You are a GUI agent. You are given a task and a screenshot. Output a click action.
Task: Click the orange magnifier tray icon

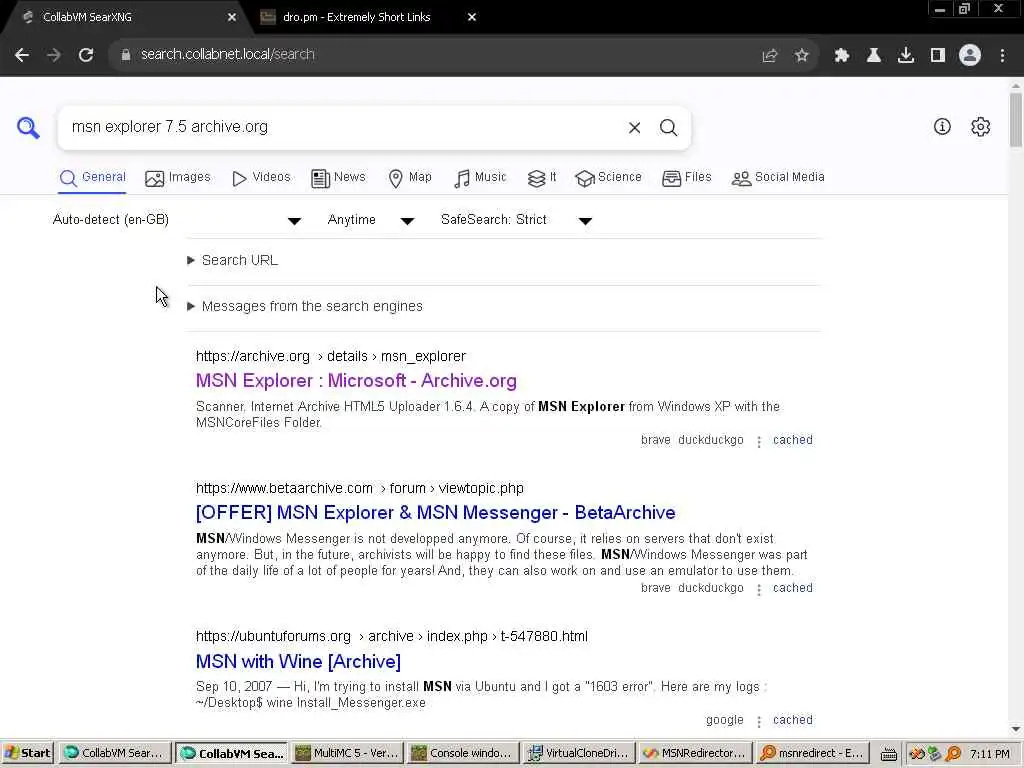pyautogui.click(x=954, y=754)
